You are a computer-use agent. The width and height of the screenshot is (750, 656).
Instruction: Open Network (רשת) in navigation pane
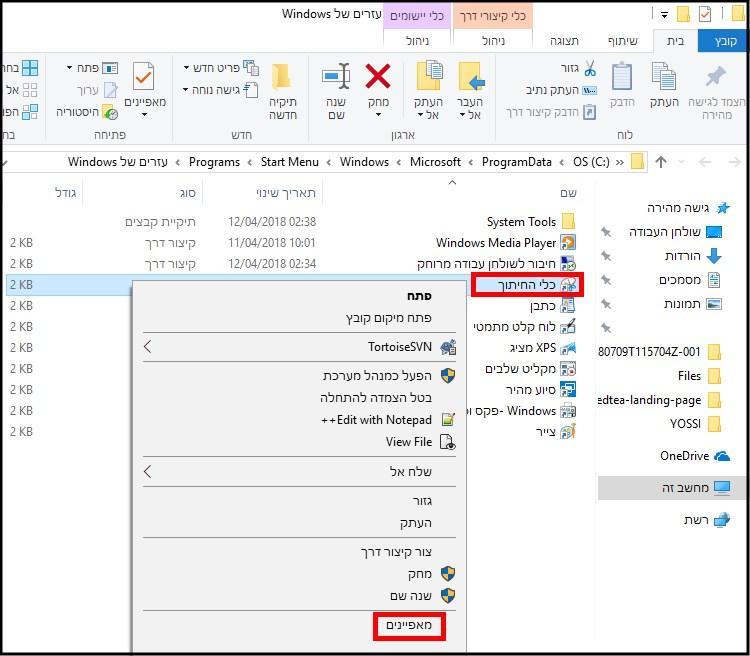coord(706,520)
